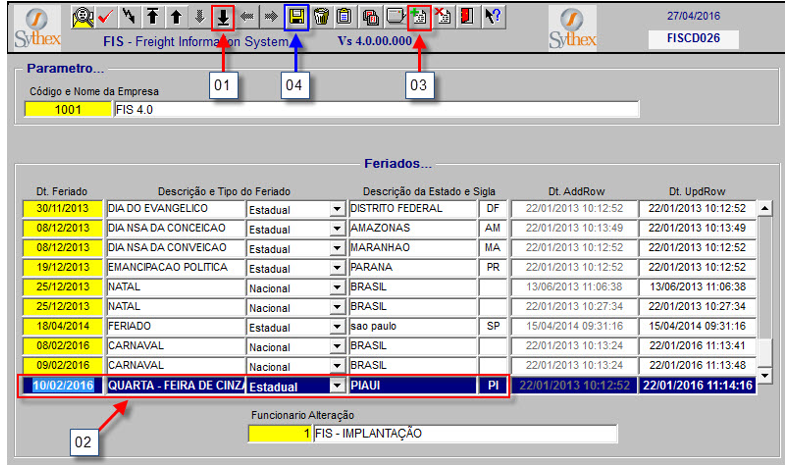
Task: Expand type dropdown for EMANCIPACAO POLITICA row
Action: [x=336, y=268]
